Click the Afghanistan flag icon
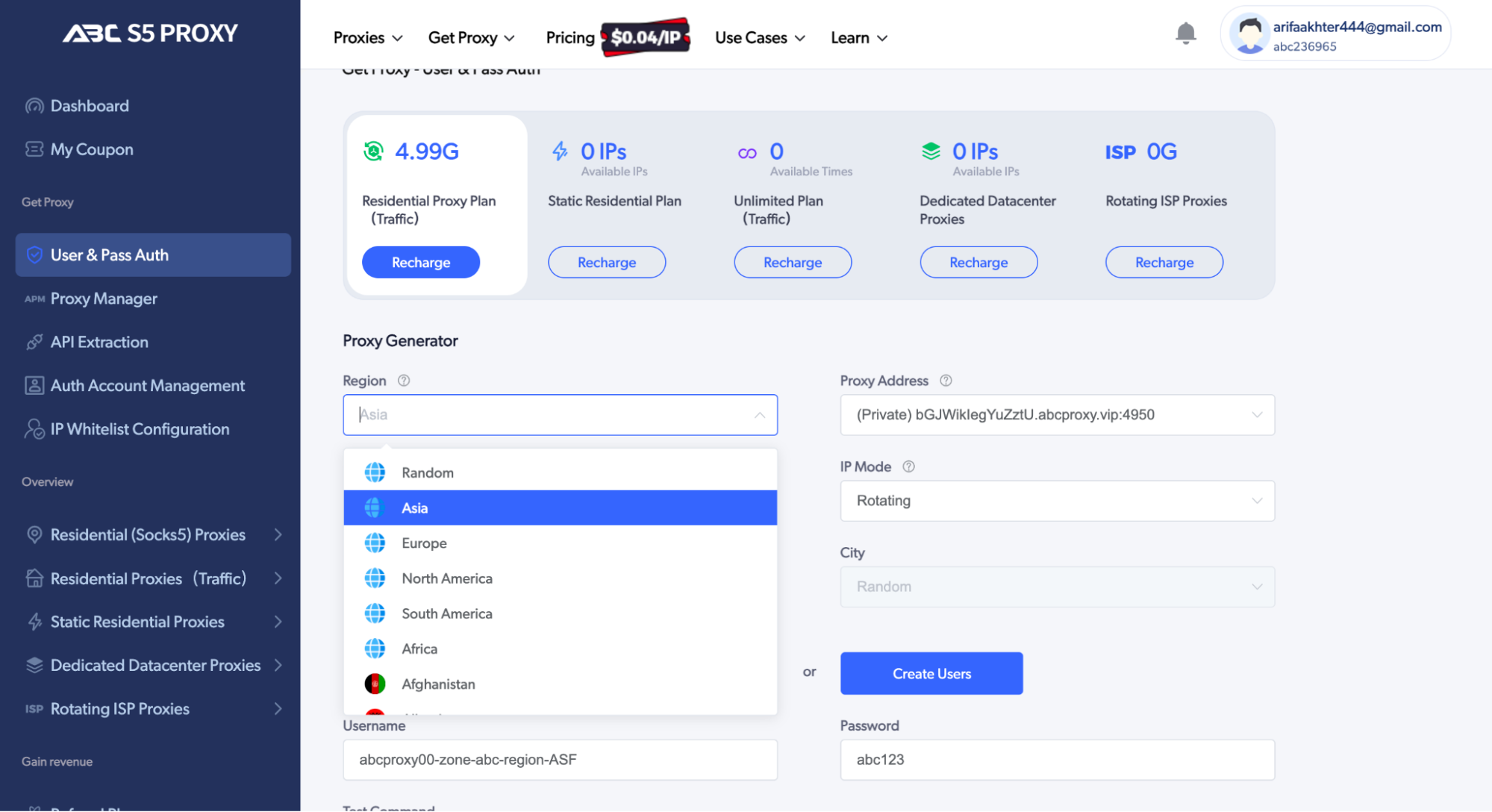Viewport: 1492px width, 812px height. pos(375,684)
